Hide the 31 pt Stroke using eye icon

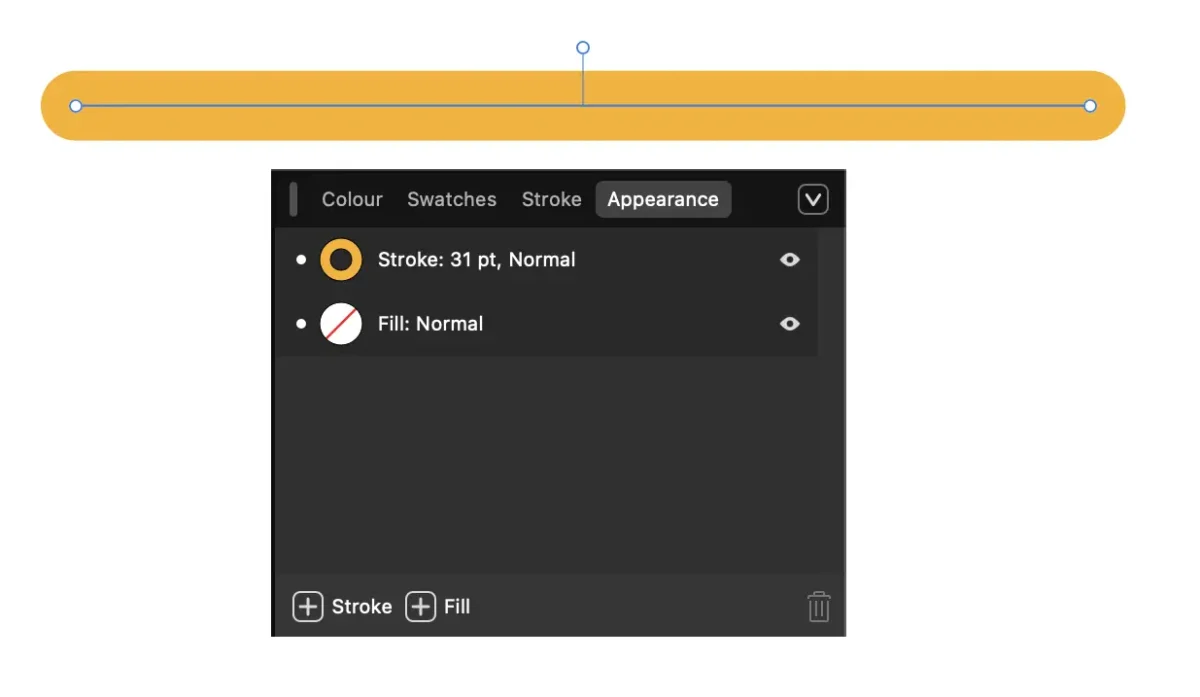(x=790, y=260)
